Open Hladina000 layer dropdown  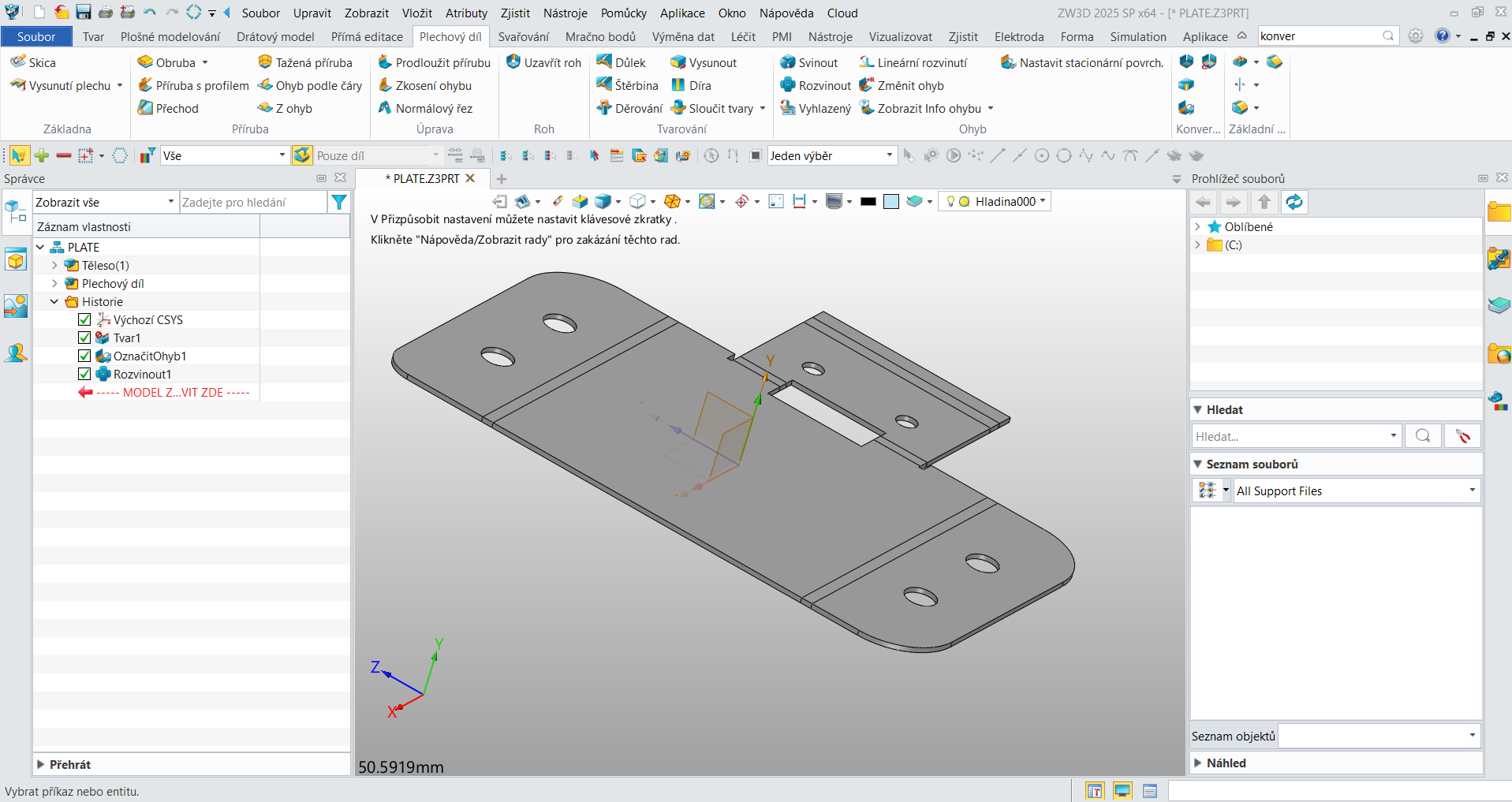995,201
